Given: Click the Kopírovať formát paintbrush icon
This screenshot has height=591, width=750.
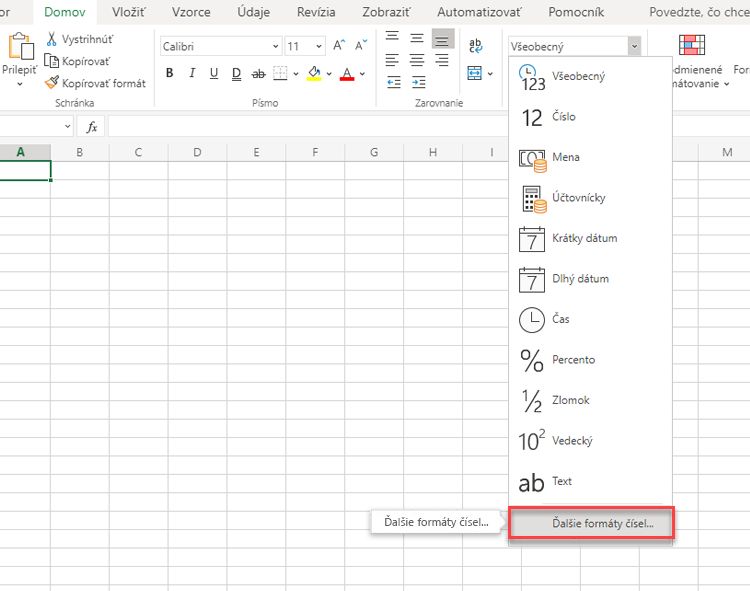Looking at the screenshot, I should (x=52, y=82).
